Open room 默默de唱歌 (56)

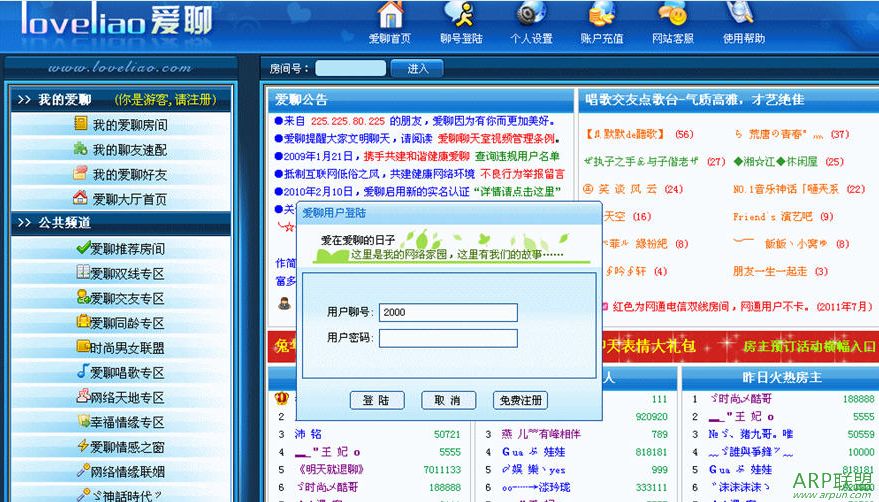point(639,134)
